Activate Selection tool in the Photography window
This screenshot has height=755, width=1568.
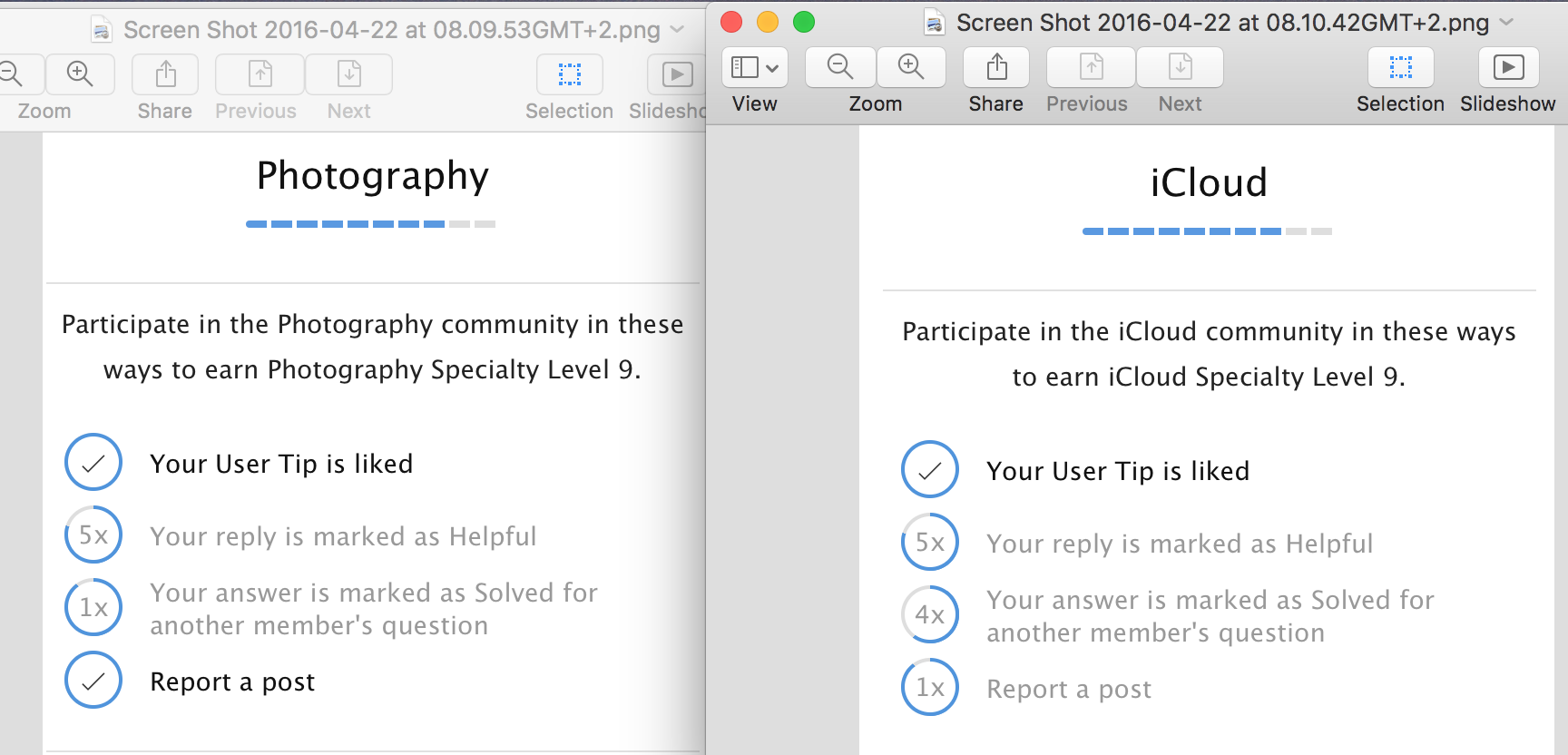570,74
